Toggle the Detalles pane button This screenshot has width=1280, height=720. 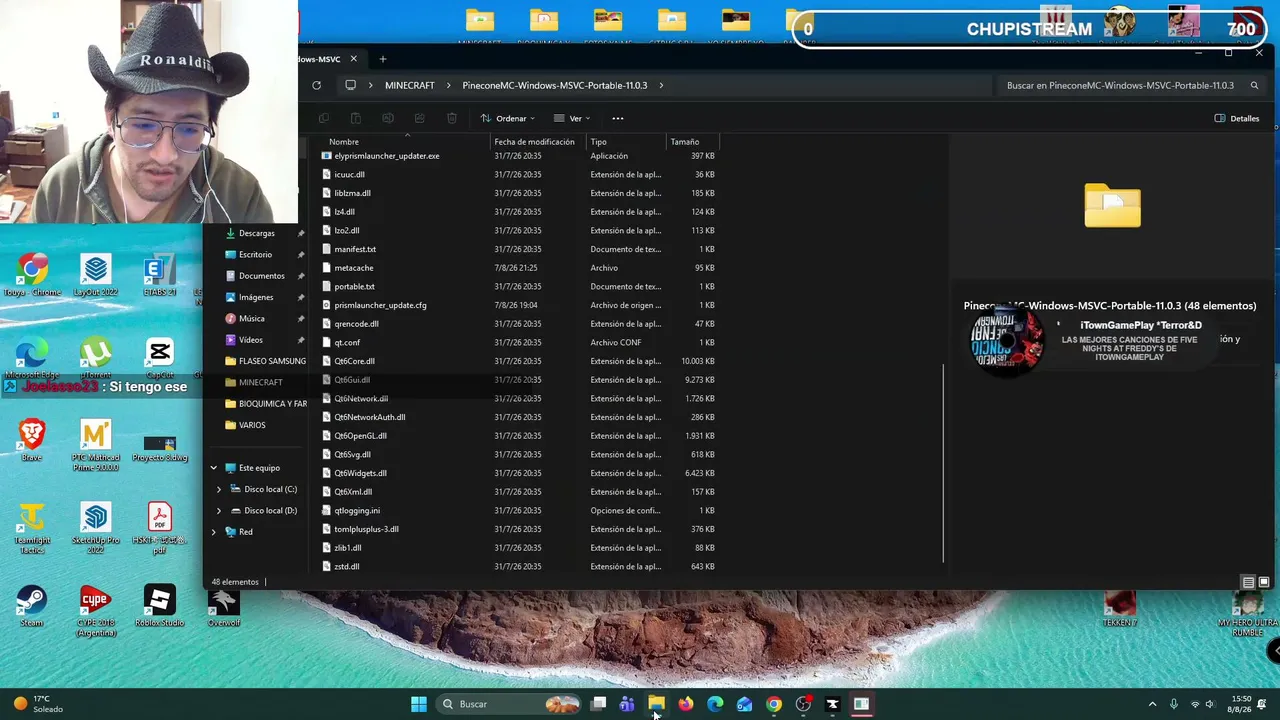(x=1237, y=118)
